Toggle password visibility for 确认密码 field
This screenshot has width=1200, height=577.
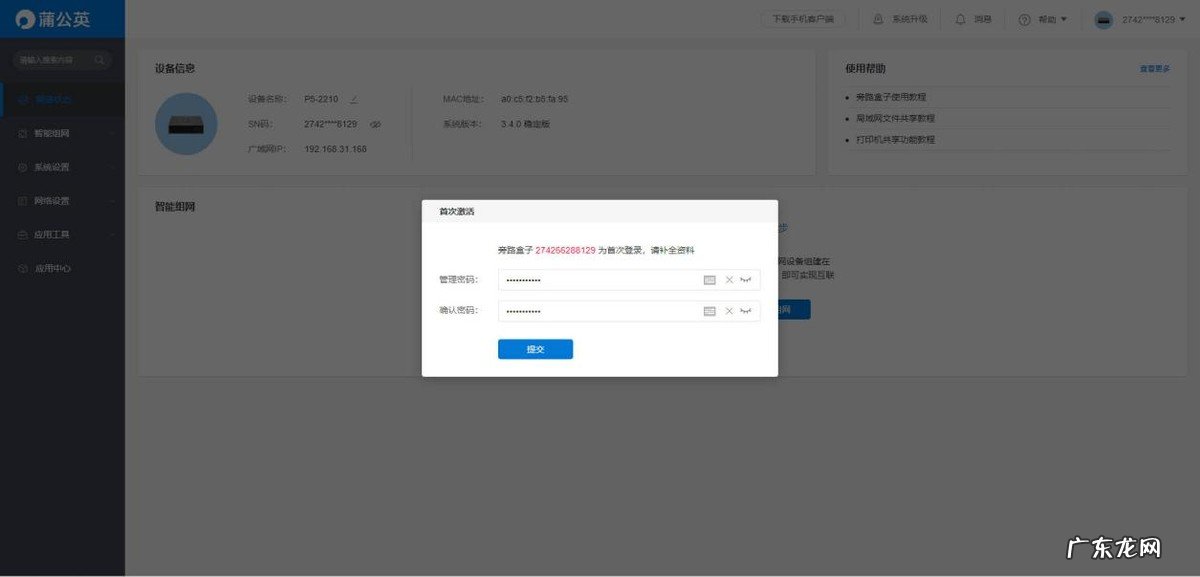point(744,311)
